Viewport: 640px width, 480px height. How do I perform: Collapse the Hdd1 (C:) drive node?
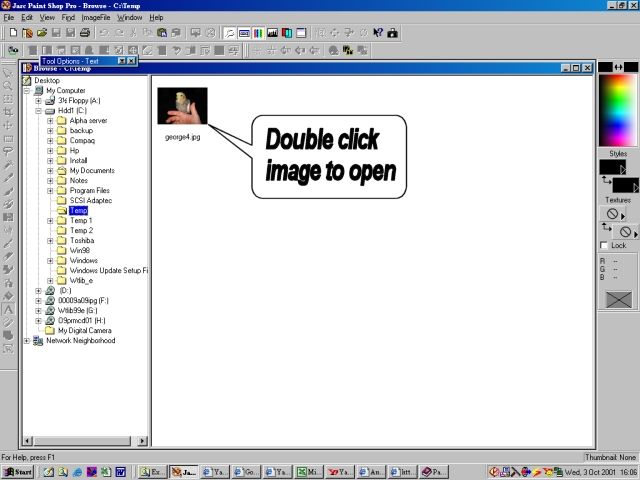point(38,111)
